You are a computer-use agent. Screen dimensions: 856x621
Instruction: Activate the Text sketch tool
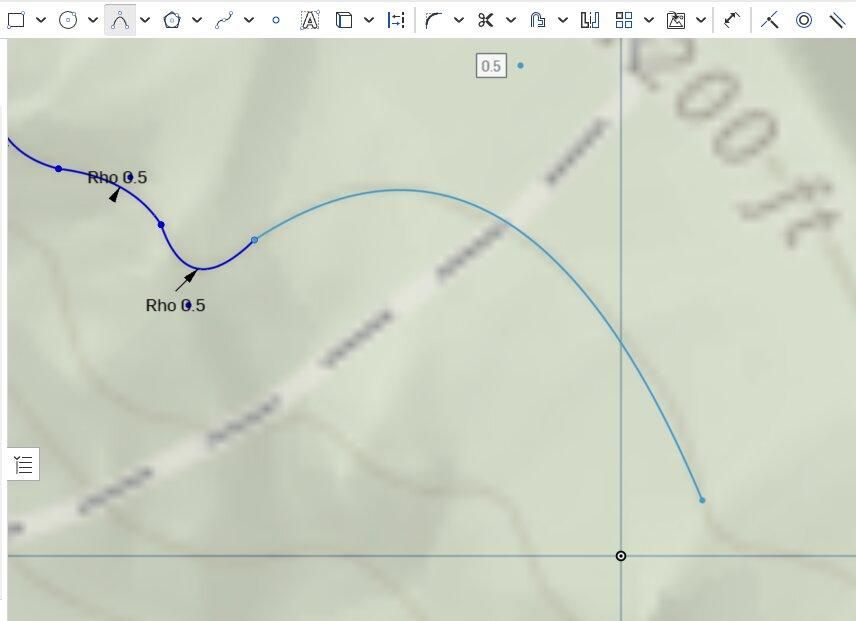tap(310, 20)
